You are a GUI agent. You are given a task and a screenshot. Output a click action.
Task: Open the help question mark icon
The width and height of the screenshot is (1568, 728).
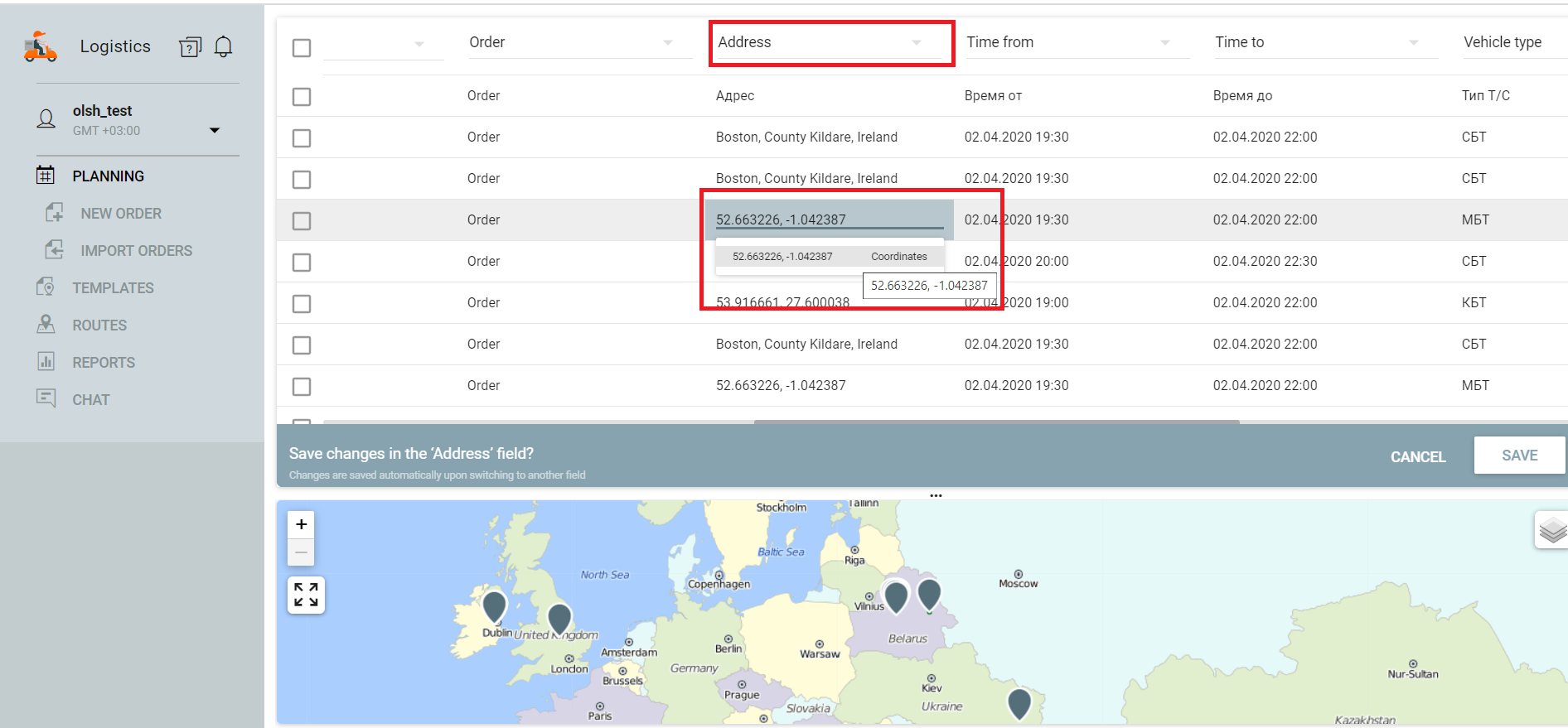pos(190,47)
